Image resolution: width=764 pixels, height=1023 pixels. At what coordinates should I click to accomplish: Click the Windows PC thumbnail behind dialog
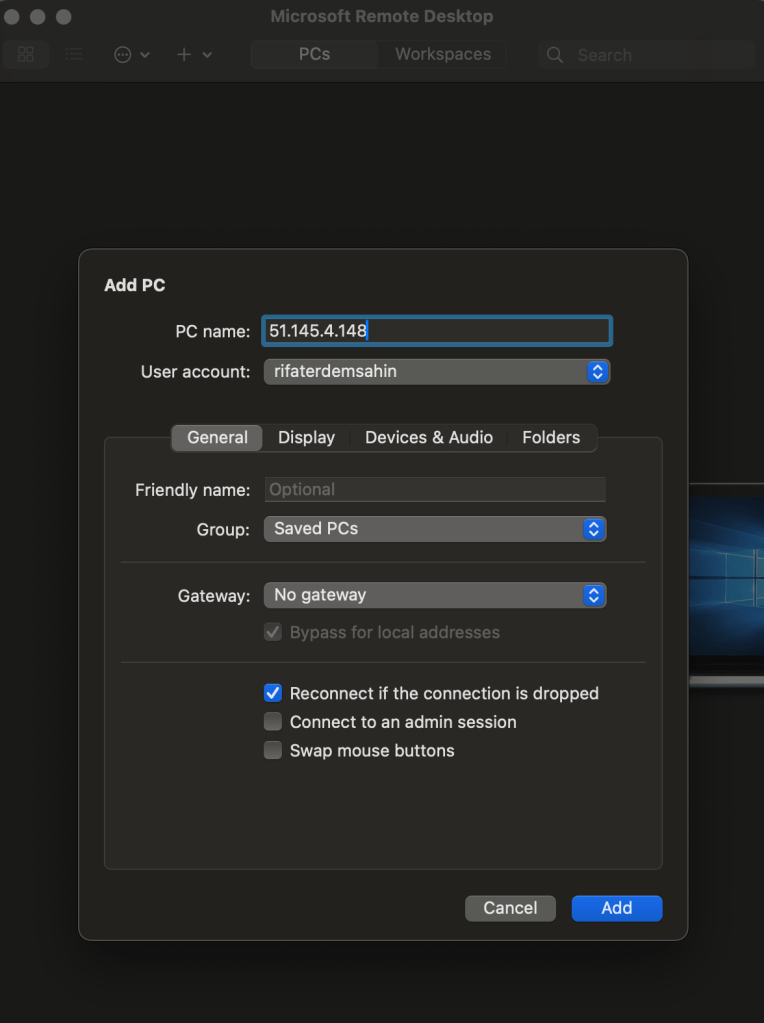(726, 584)
